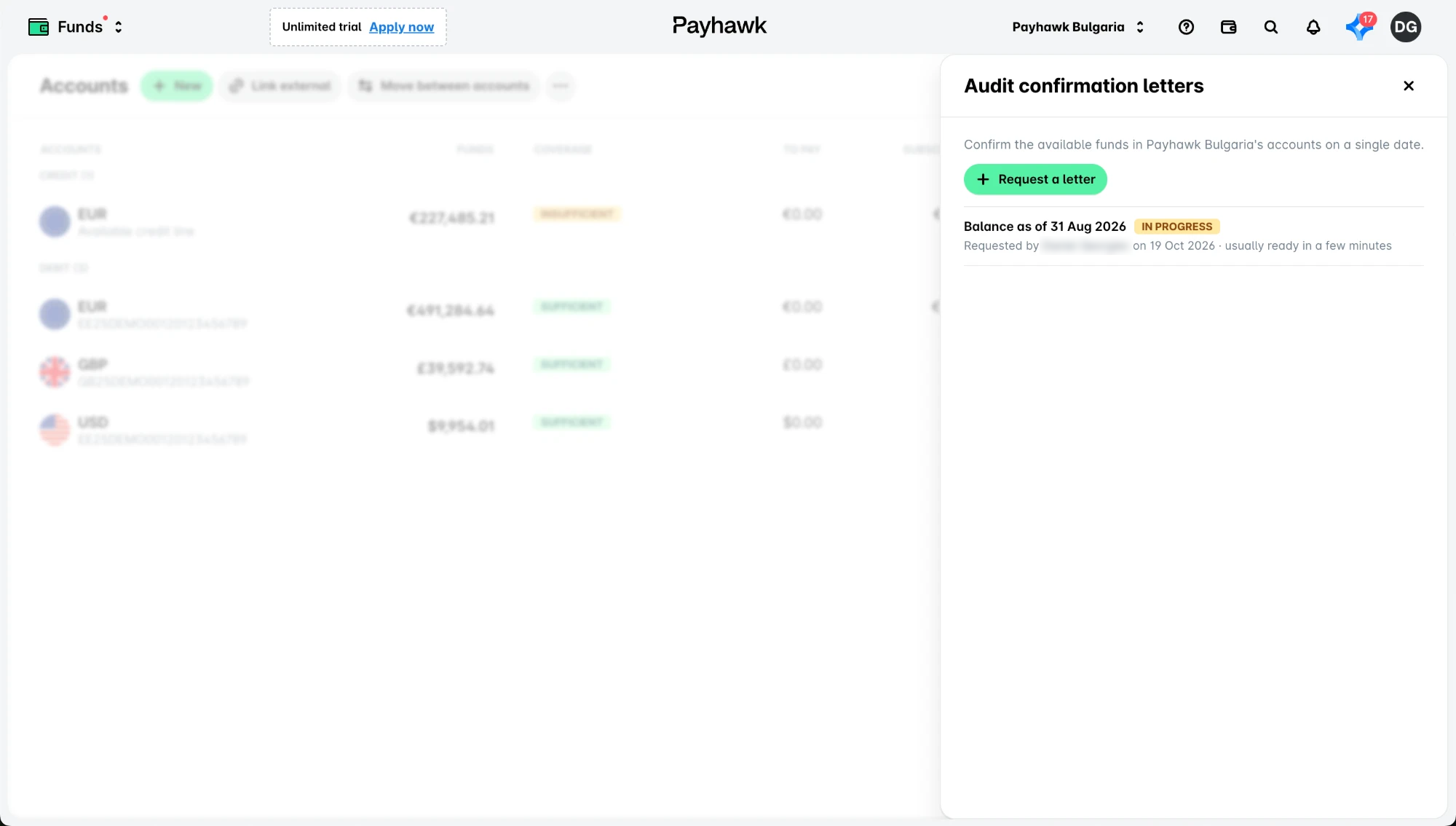1456x826 pixels.
Task: Click the USD flag icon
Action: [x=55, y=430]
